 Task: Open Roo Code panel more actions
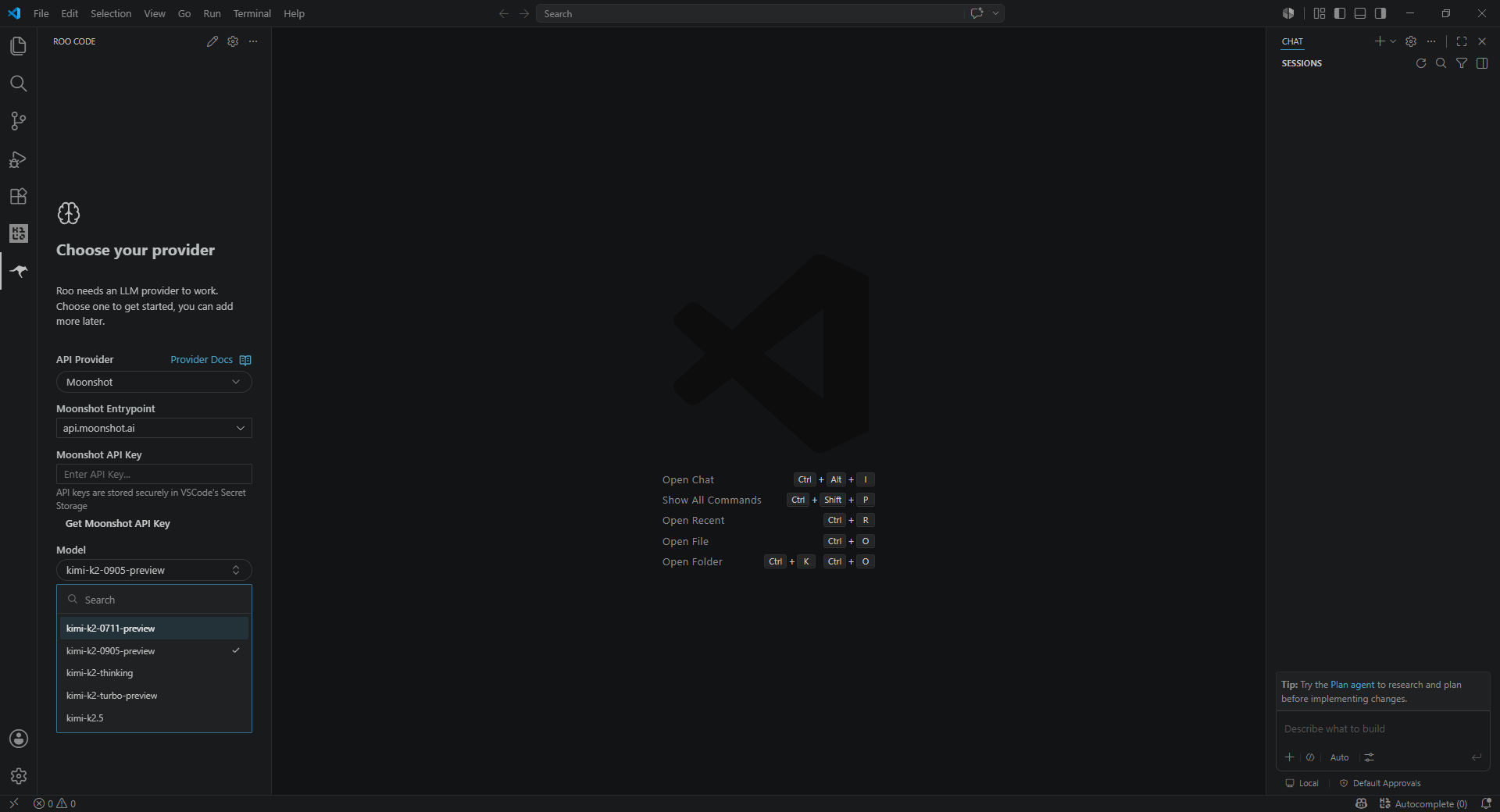(253, 41)
